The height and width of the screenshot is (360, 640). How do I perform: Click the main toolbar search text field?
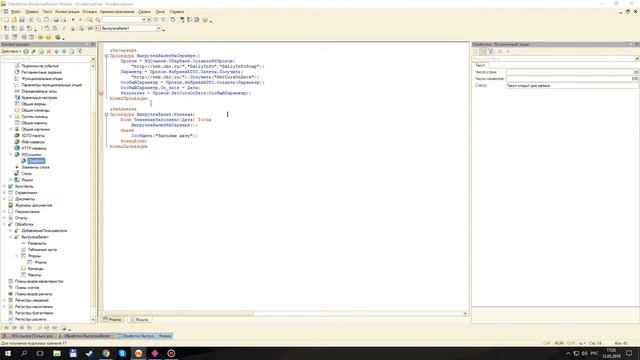tap(121, 20)
